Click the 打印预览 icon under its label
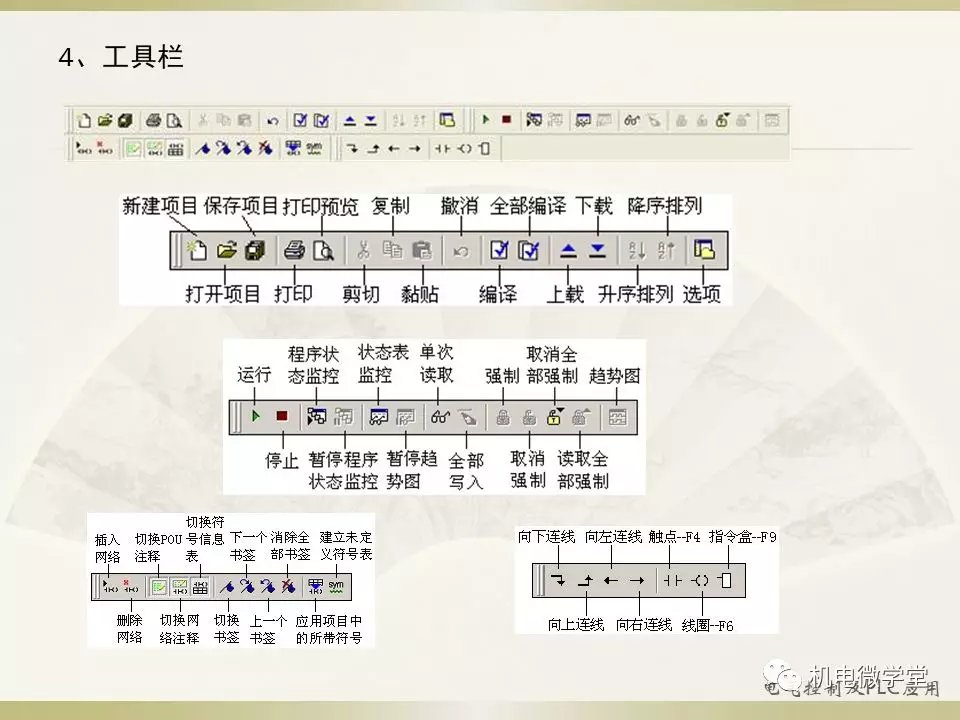Screen dimensions: 960x720 pos(321,251)
